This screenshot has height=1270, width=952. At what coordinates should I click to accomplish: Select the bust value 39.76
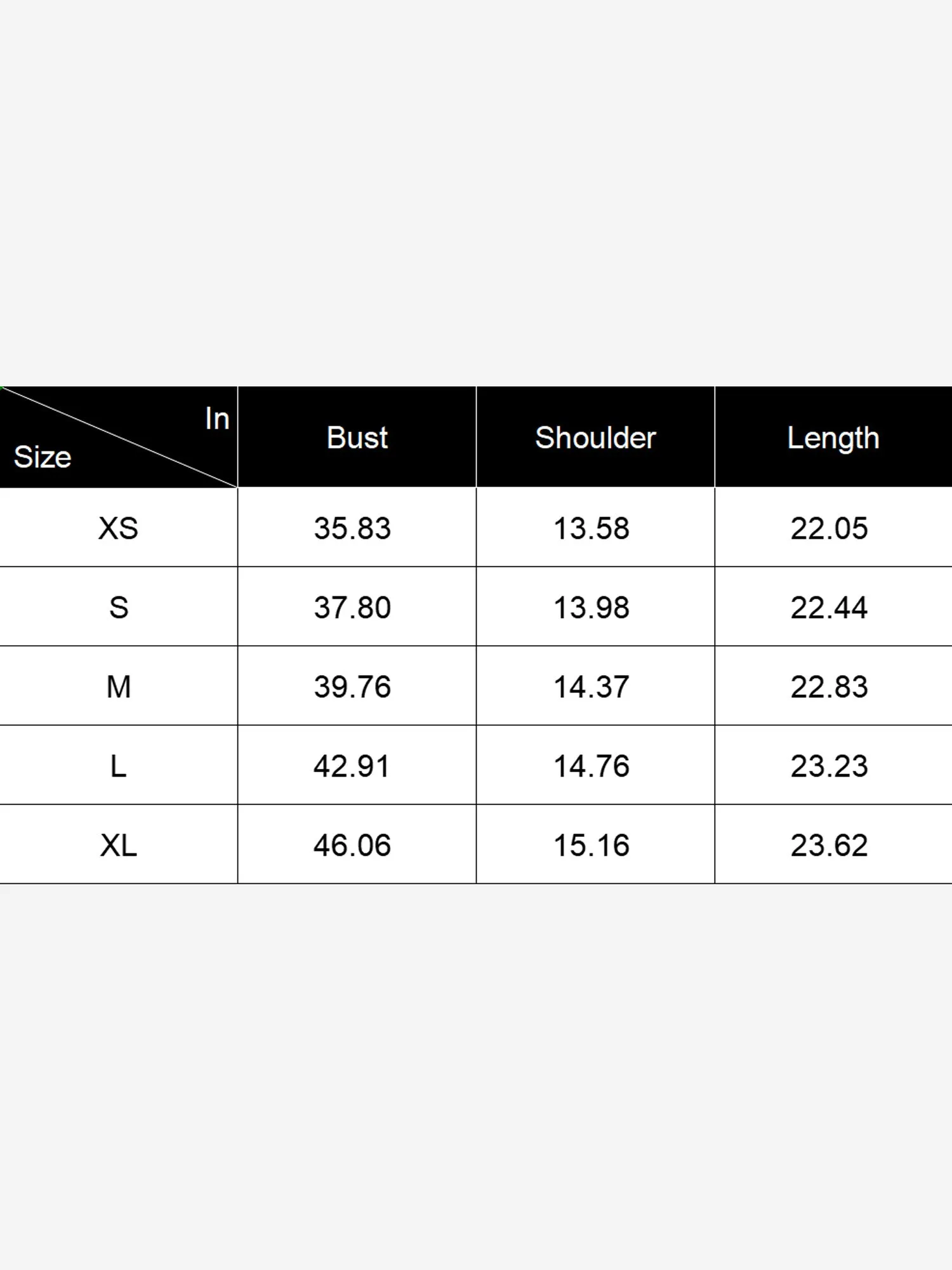click(352, 686)
